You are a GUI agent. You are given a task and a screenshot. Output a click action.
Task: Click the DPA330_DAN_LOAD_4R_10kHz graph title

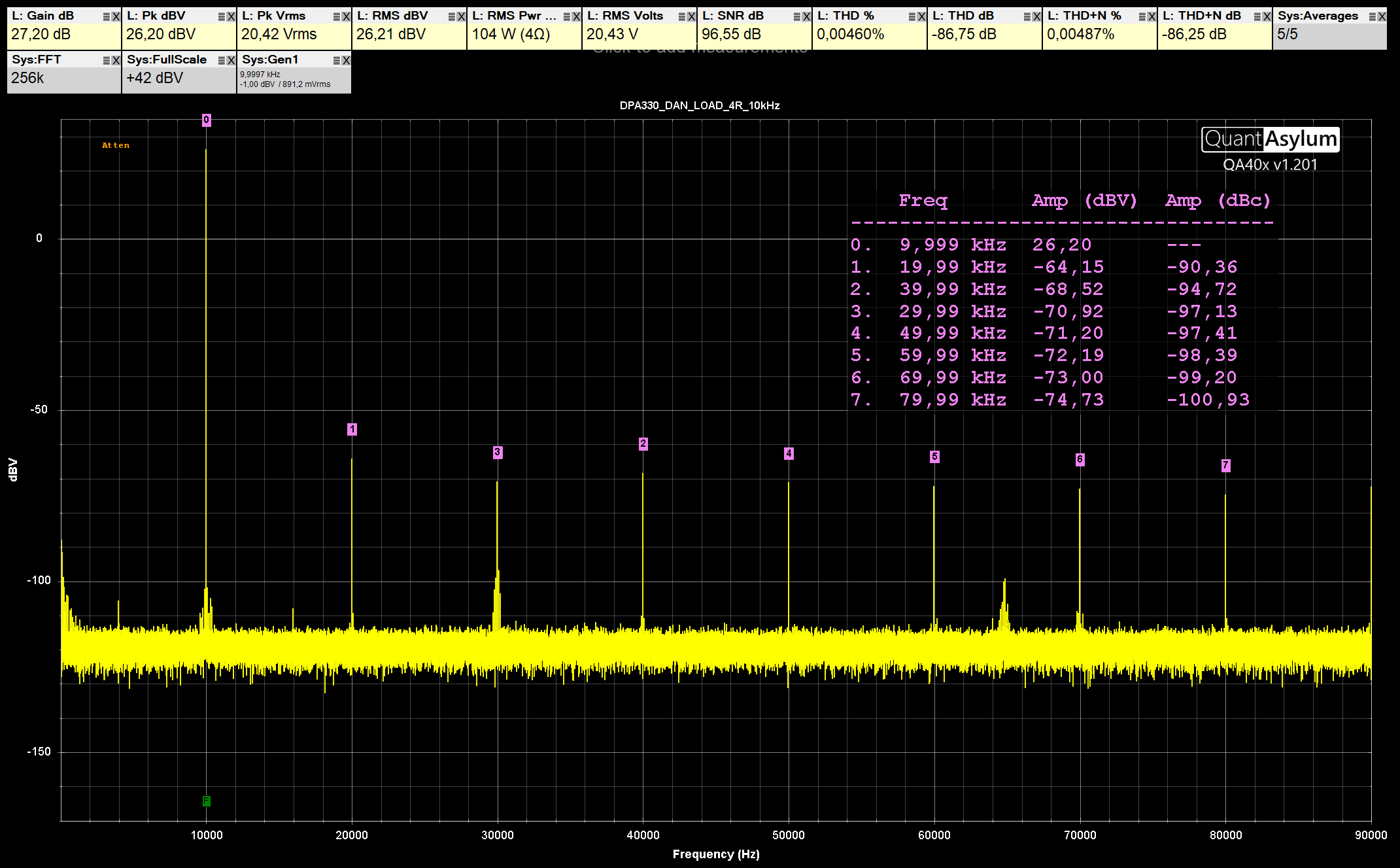pyautogui.click(x=700, y=105)
